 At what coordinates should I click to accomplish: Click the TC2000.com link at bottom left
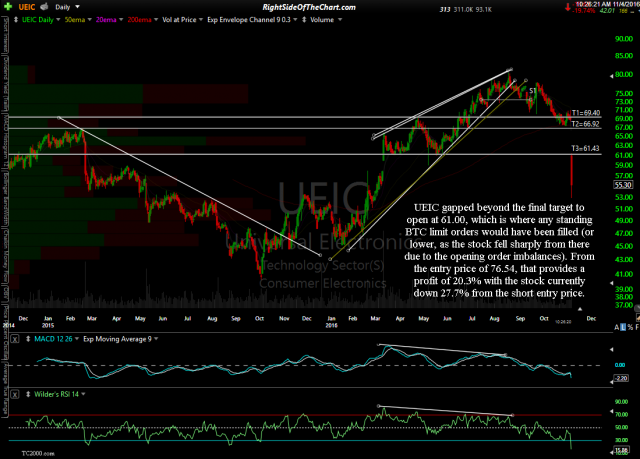pos(38,453)
